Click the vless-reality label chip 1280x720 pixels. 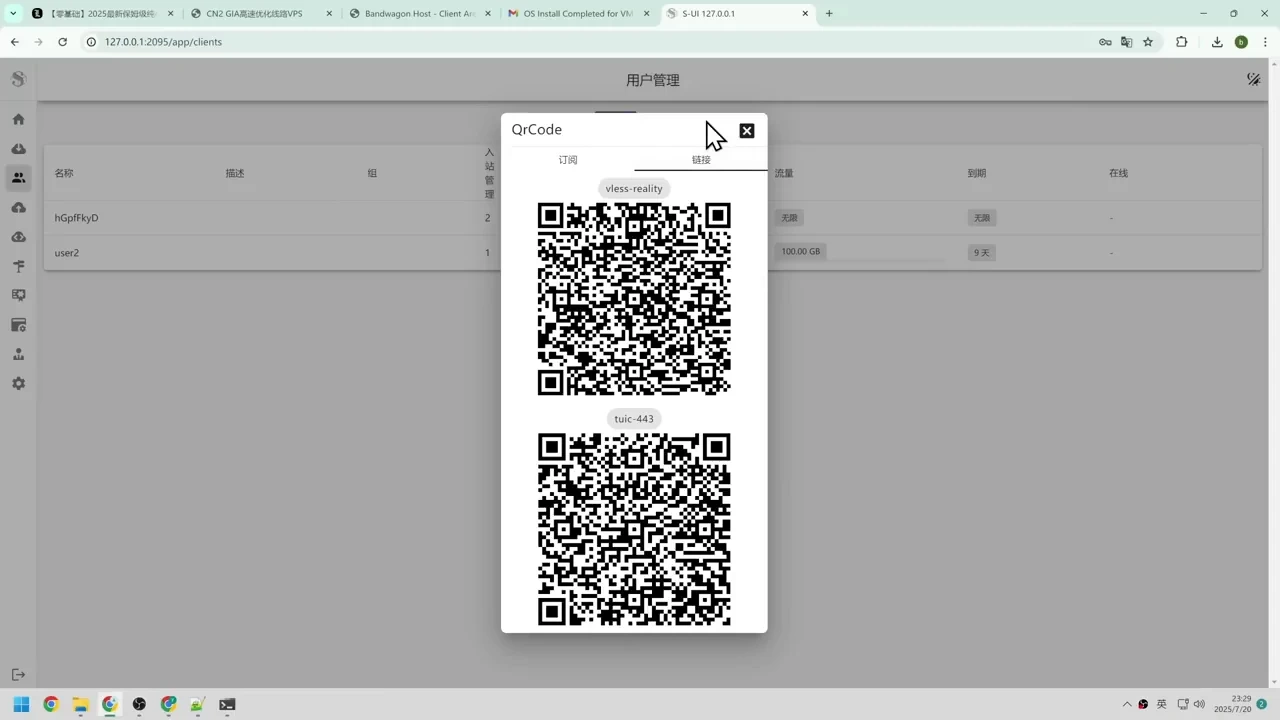tap(634, 188)
